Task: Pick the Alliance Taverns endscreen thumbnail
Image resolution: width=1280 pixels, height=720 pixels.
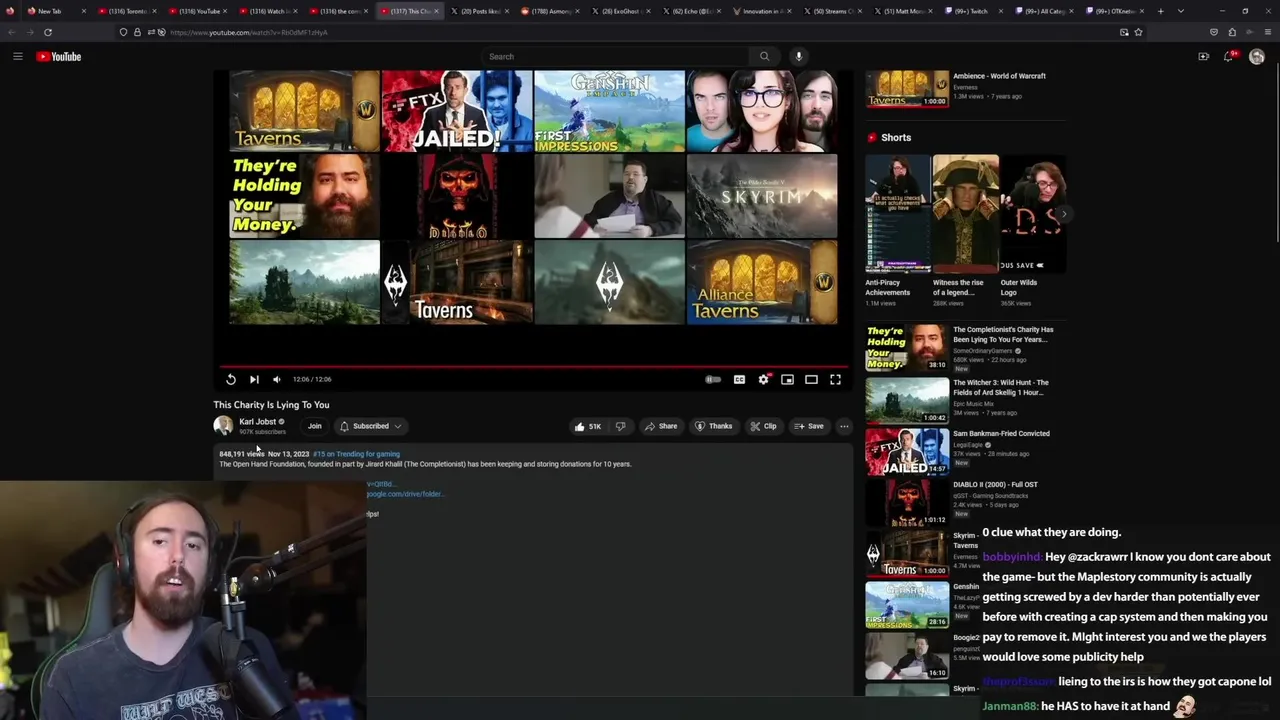Action: [x=761, y=282]
